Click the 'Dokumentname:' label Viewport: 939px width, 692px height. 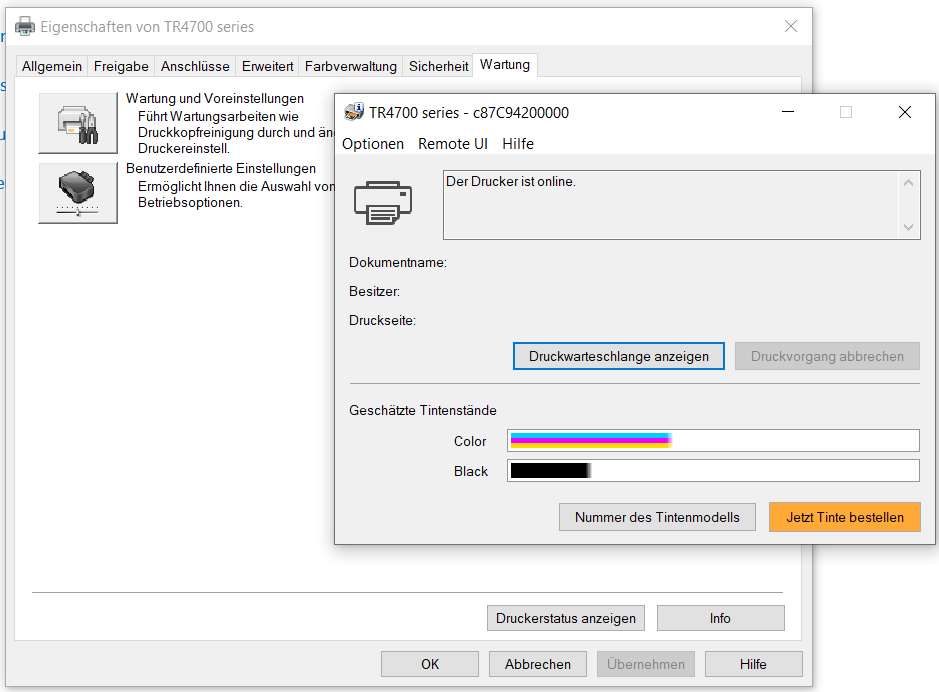398,262
